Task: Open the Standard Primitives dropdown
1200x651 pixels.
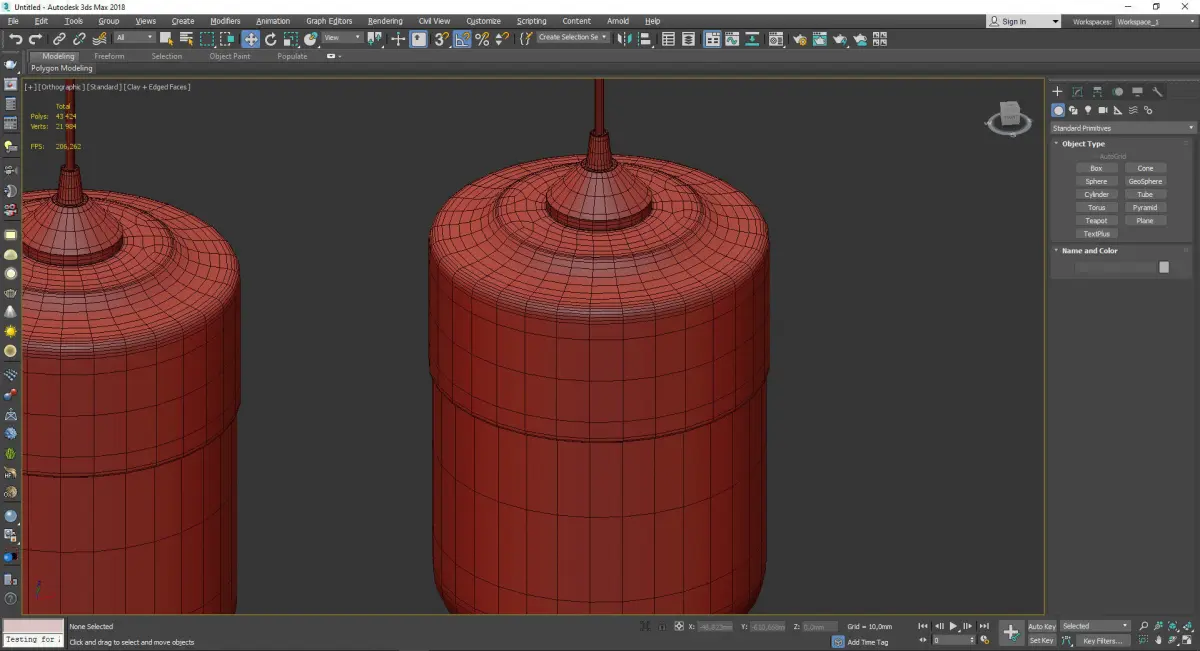Action: [1122, 128]
